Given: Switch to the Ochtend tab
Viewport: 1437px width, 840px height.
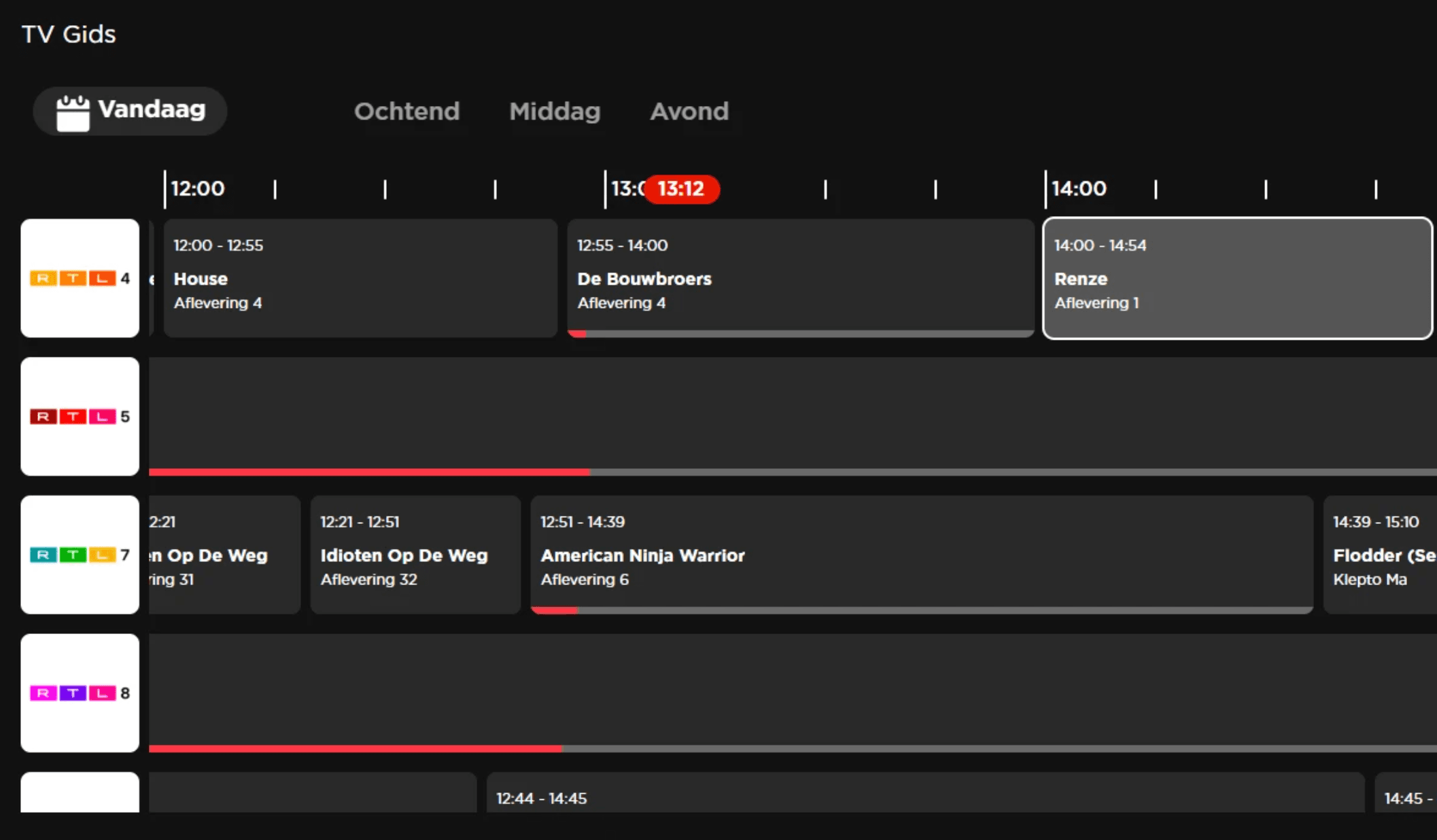Looking at the screenshot, I should 406,111.
